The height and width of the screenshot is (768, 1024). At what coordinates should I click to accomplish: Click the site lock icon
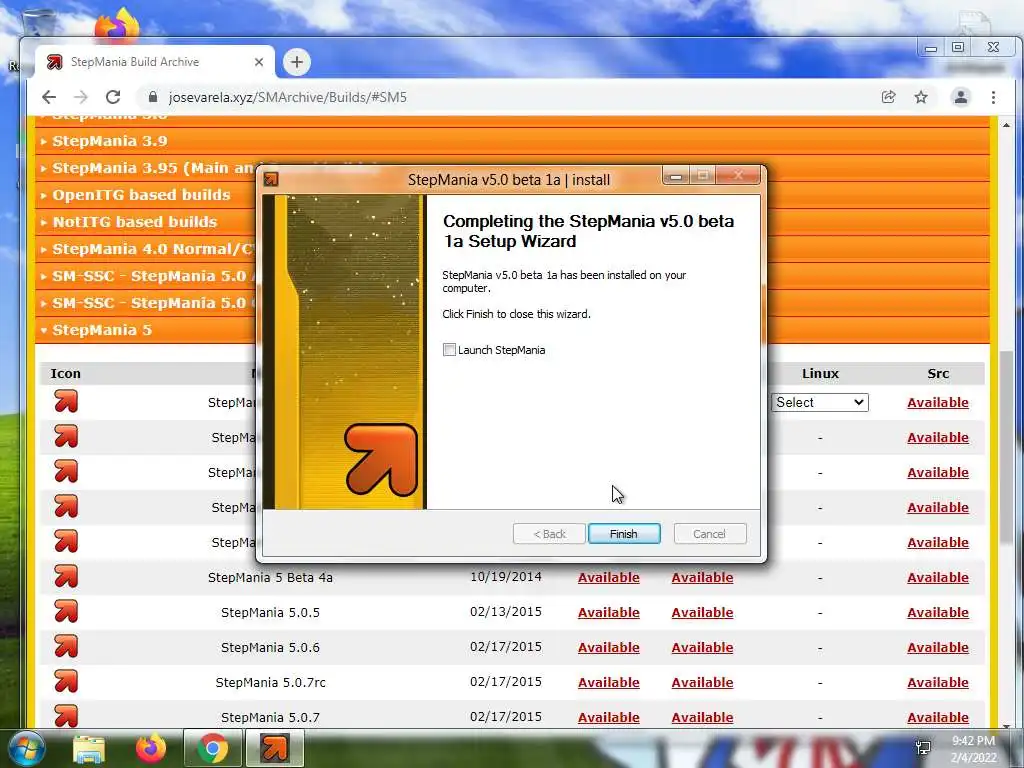click(153, 97)
